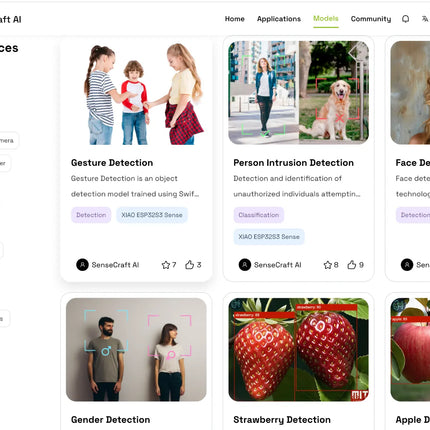This screenshot has height=430, width=430.
Task: Click SenseCraft AI avatar on Gesture Detection card
Action: 82,265
